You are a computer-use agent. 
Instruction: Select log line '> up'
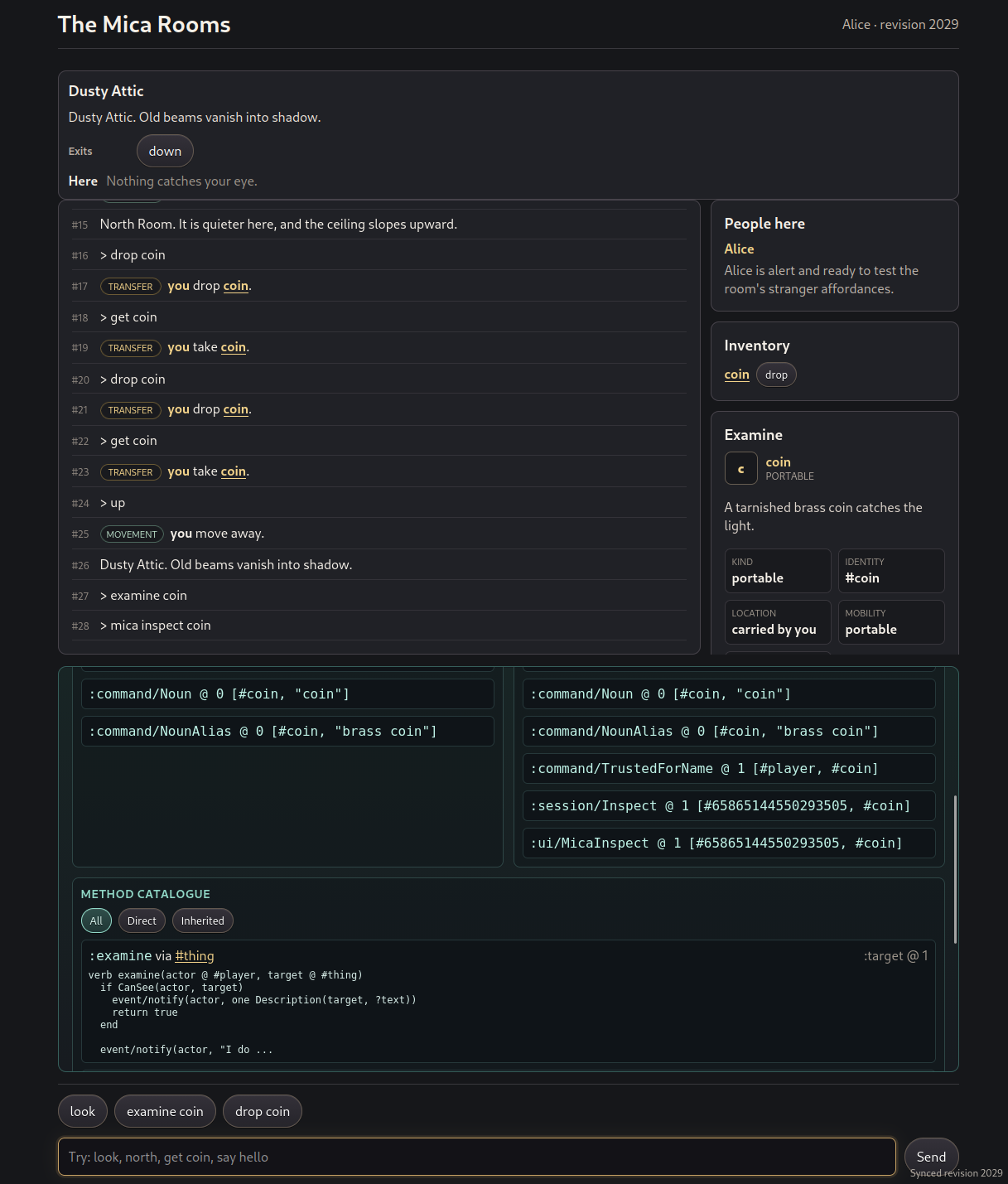113,503
